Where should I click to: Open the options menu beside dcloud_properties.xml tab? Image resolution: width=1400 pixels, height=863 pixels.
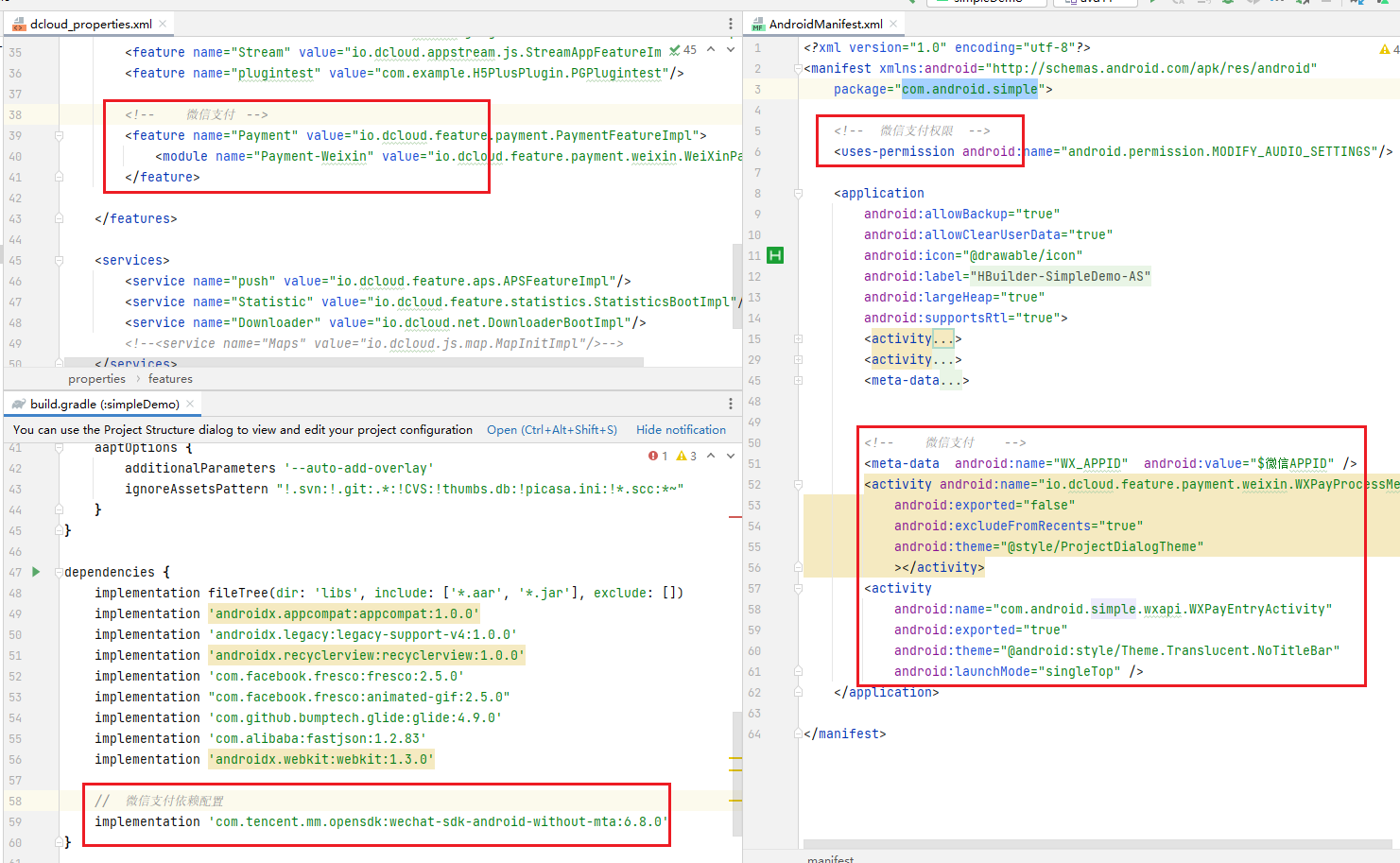[730, 24]
